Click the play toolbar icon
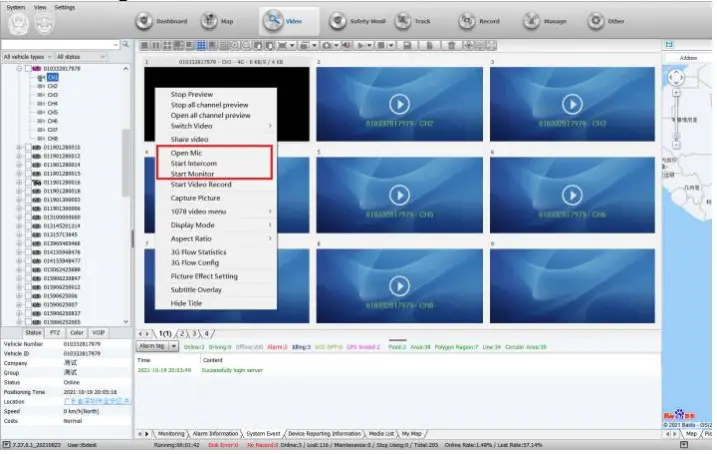717x454 pixels. [361, 45]
